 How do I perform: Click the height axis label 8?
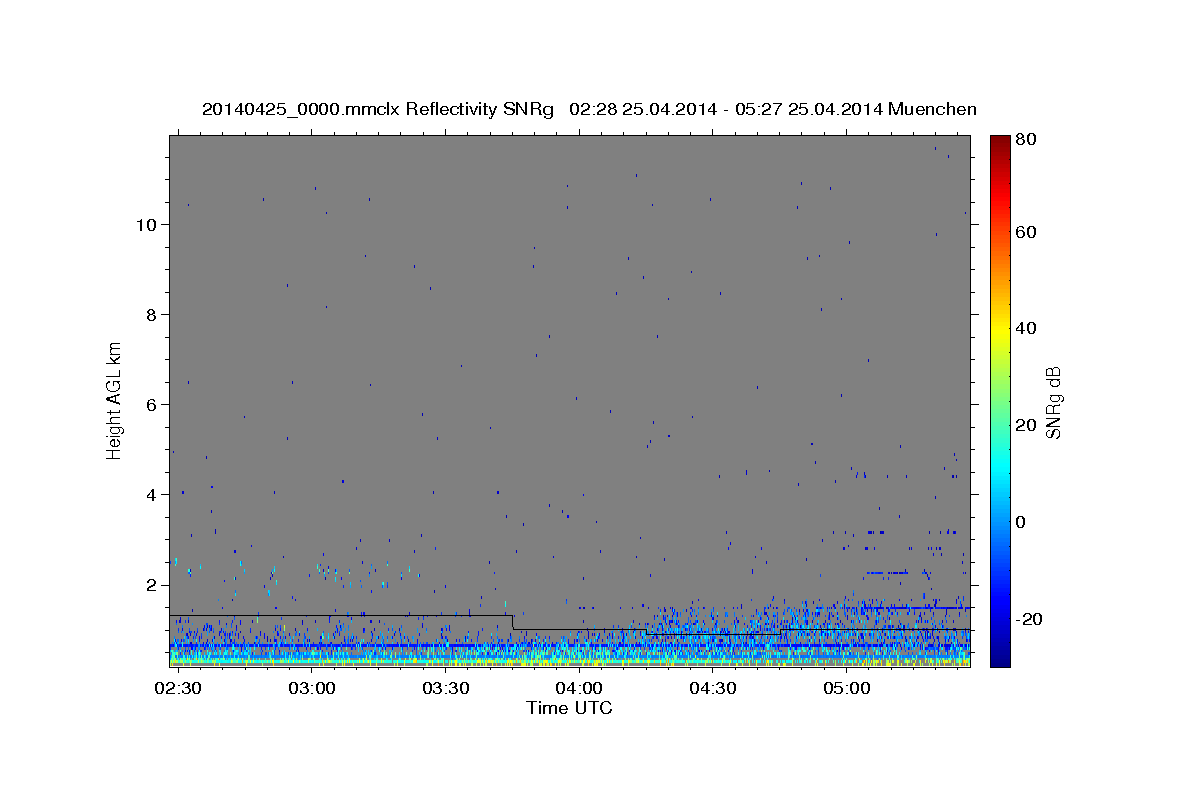point(152,314)
